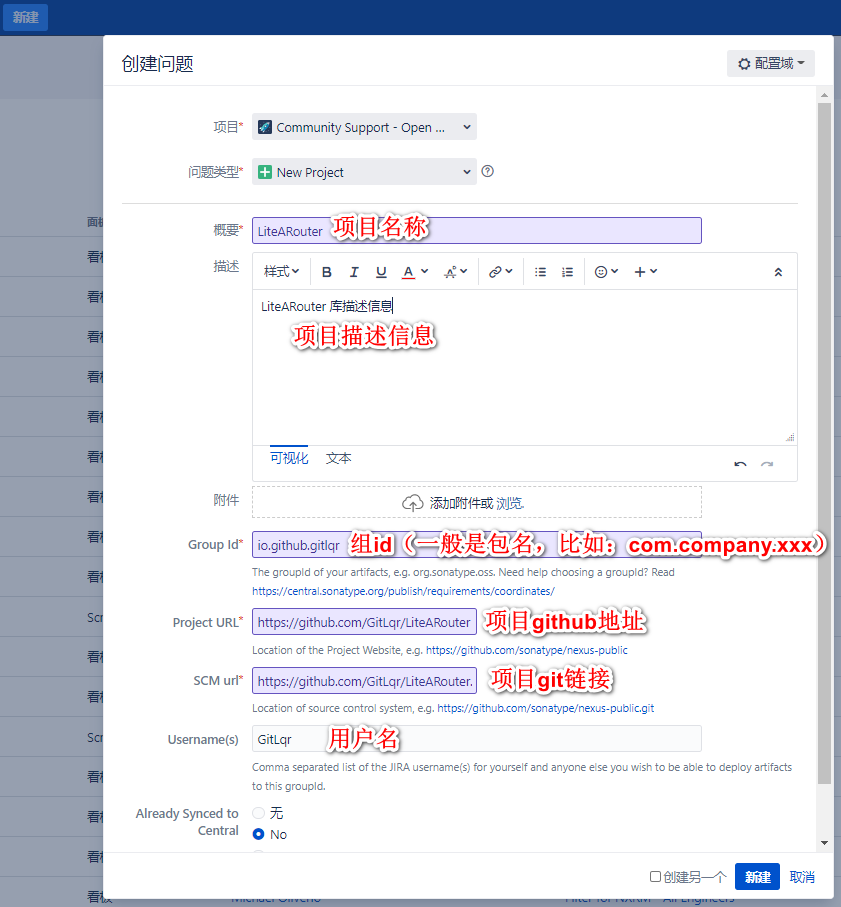Open the insert link dropdown
The image size is (841, 907).
pos(500,272)
